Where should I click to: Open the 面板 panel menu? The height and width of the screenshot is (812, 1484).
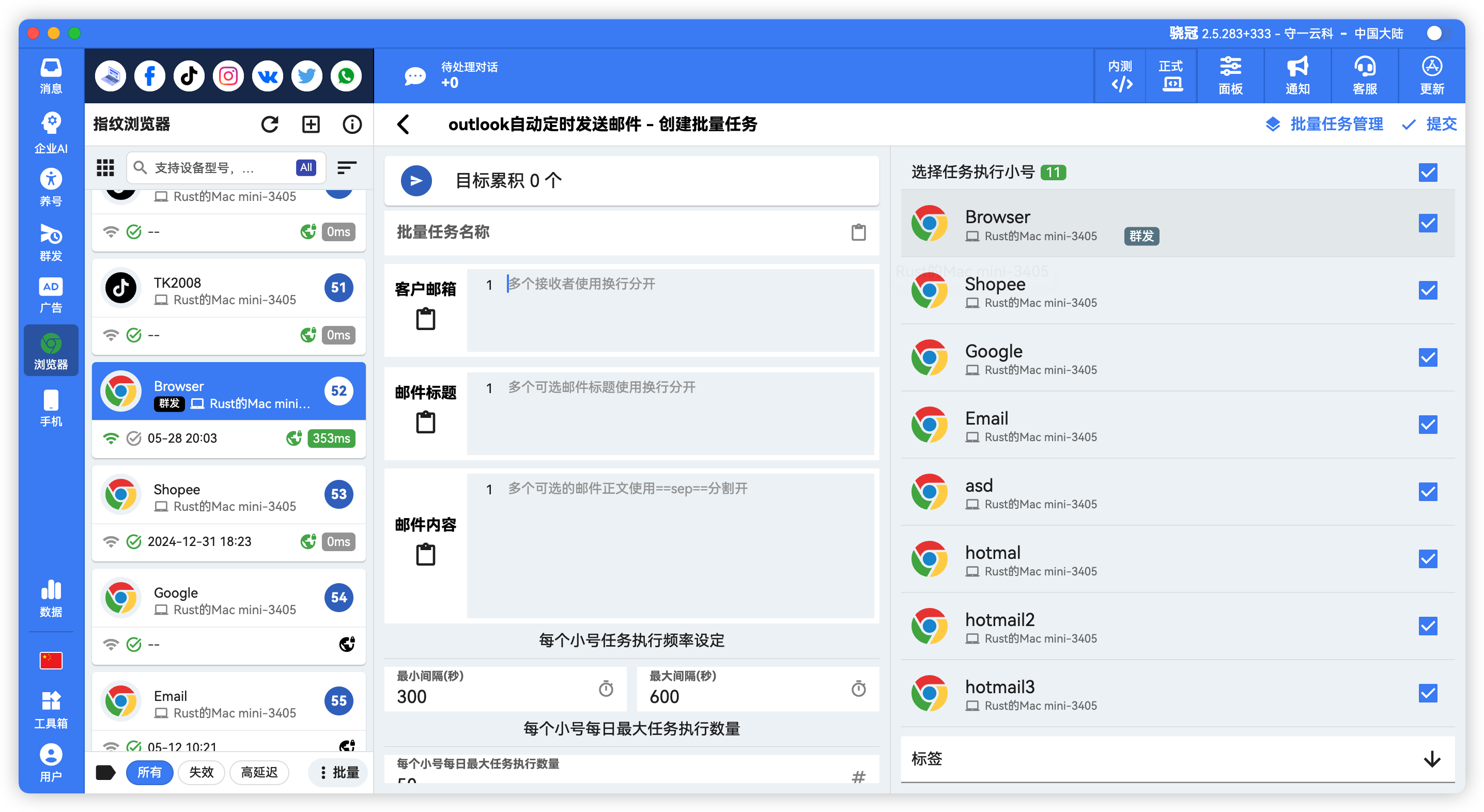click(1230, 76)
